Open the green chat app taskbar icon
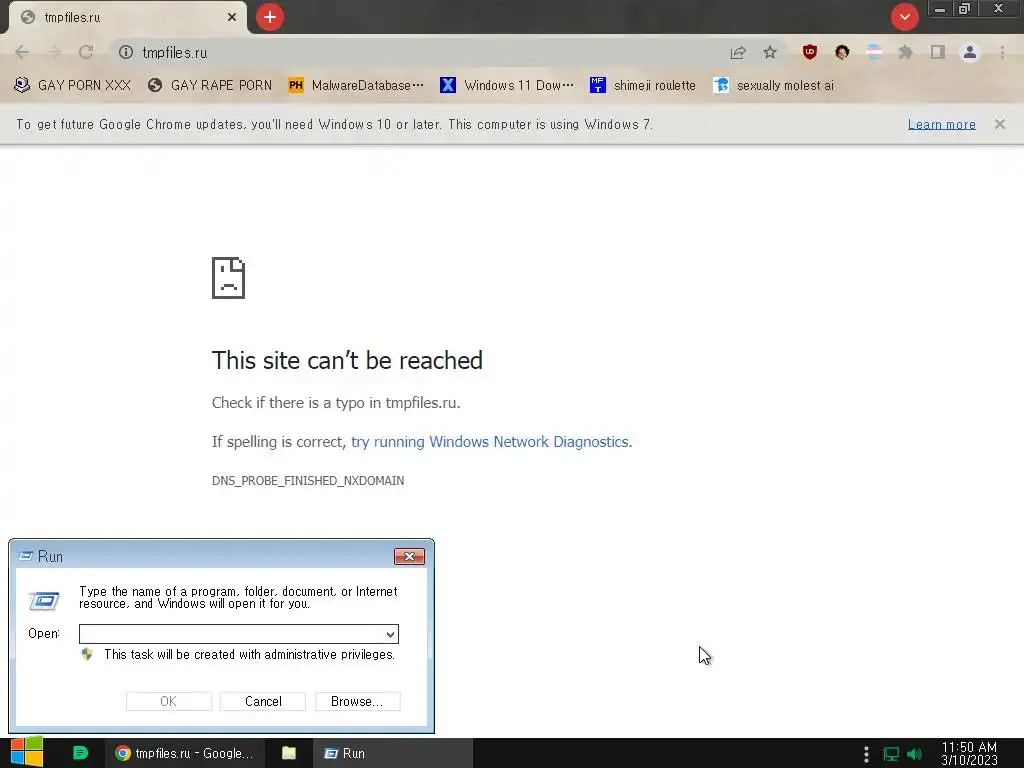Viewport: 1024px width, 768px height. (80, 753)
